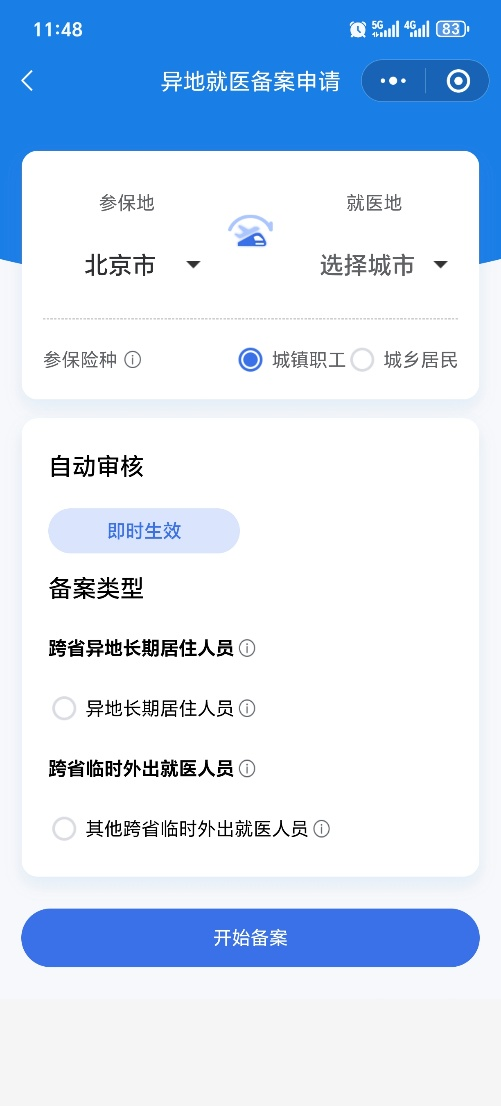Show info for 异地长期居住人员 option
501x1106 pixels.
(x=247, y=708)
